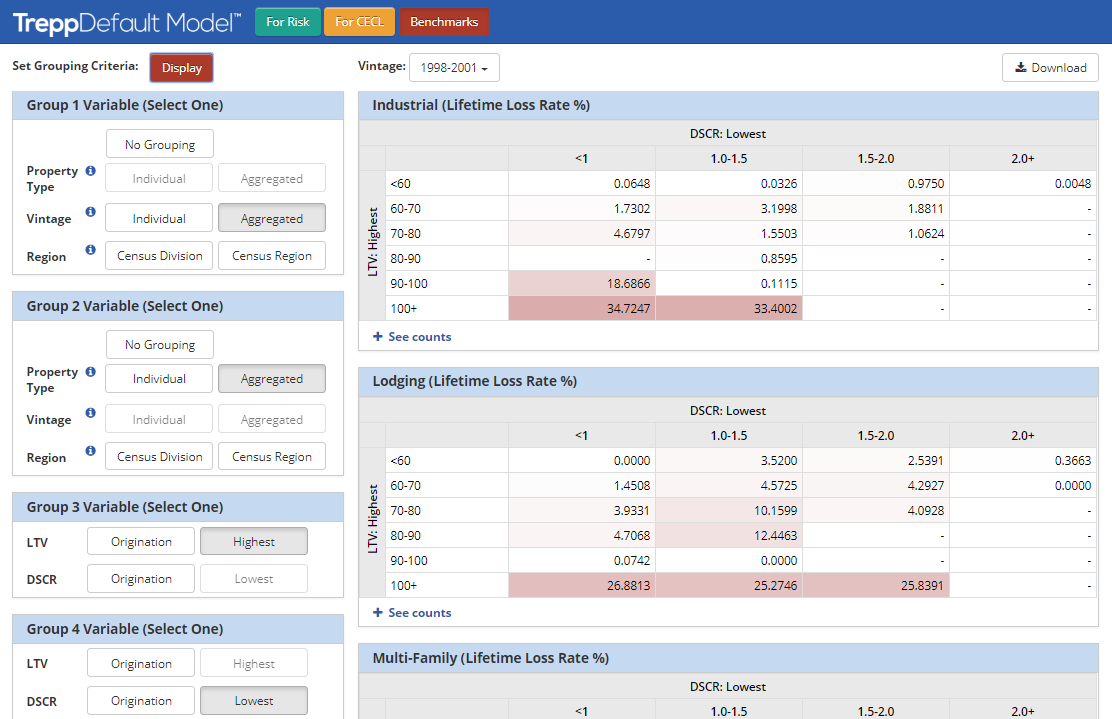Expand See counts under the Industrial table
Screen dimensions: 1112x719
411,336
